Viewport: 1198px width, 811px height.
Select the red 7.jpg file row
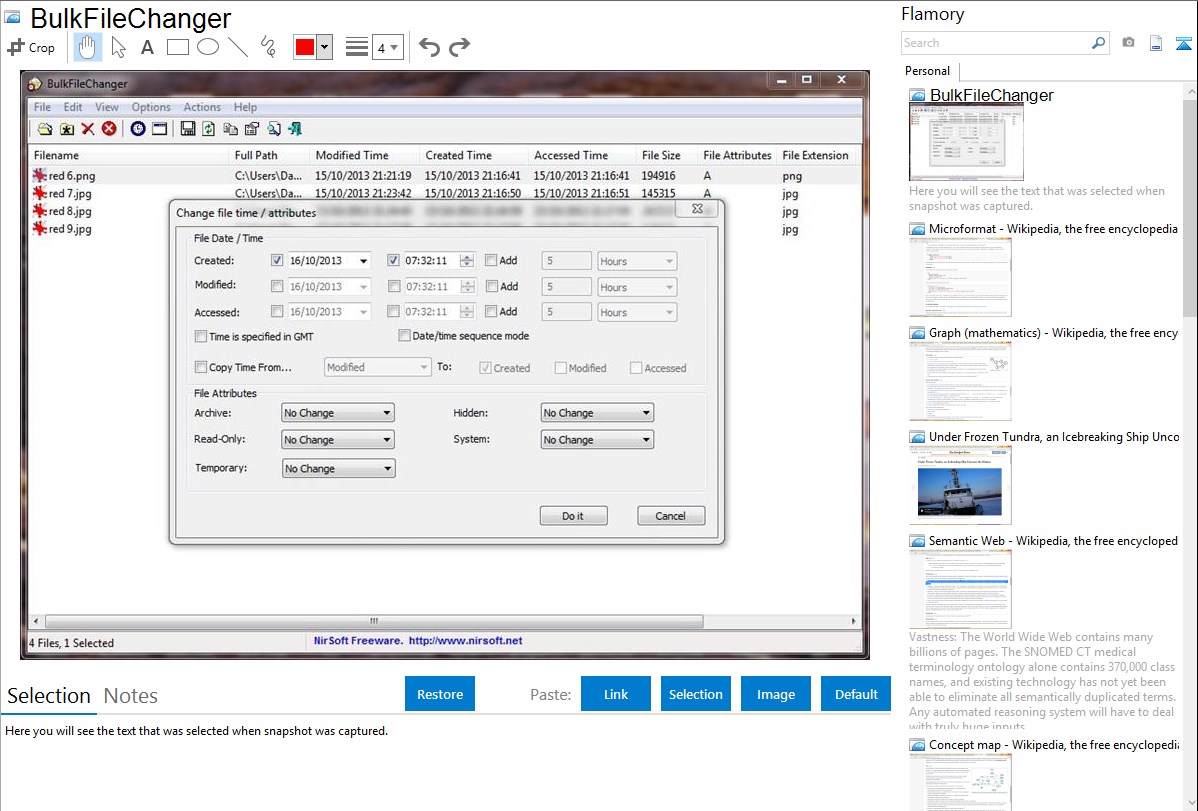pyautogui.click(x=443, y=193)
